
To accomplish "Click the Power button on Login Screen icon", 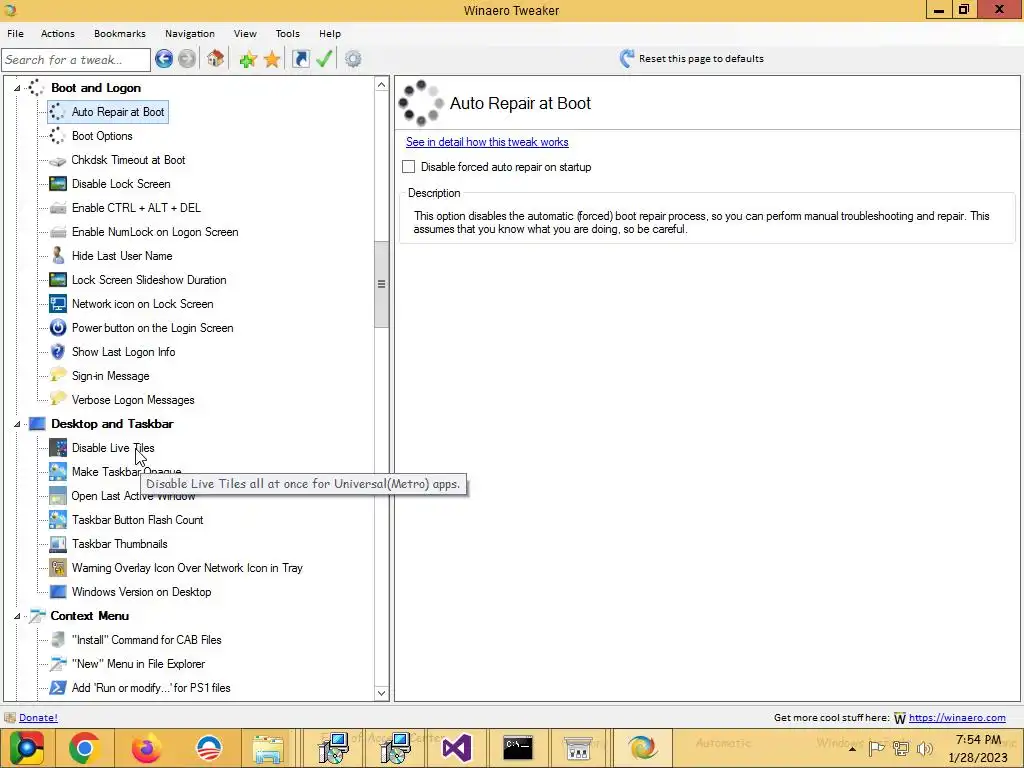I will [57, 328].
